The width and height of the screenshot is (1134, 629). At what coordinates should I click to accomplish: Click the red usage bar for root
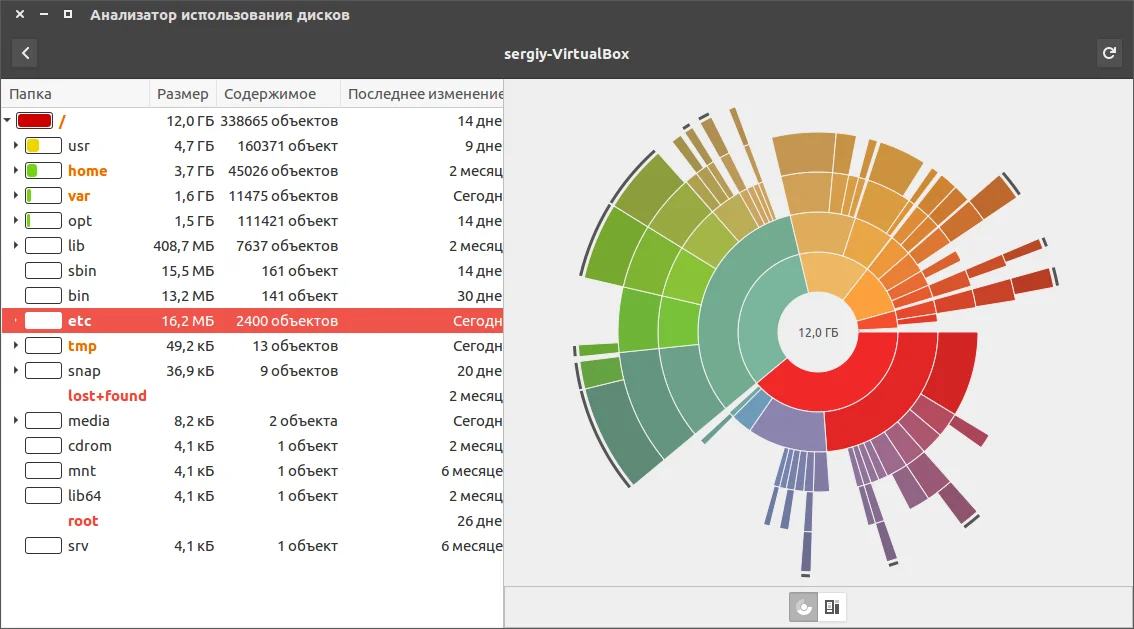point(35,121)
